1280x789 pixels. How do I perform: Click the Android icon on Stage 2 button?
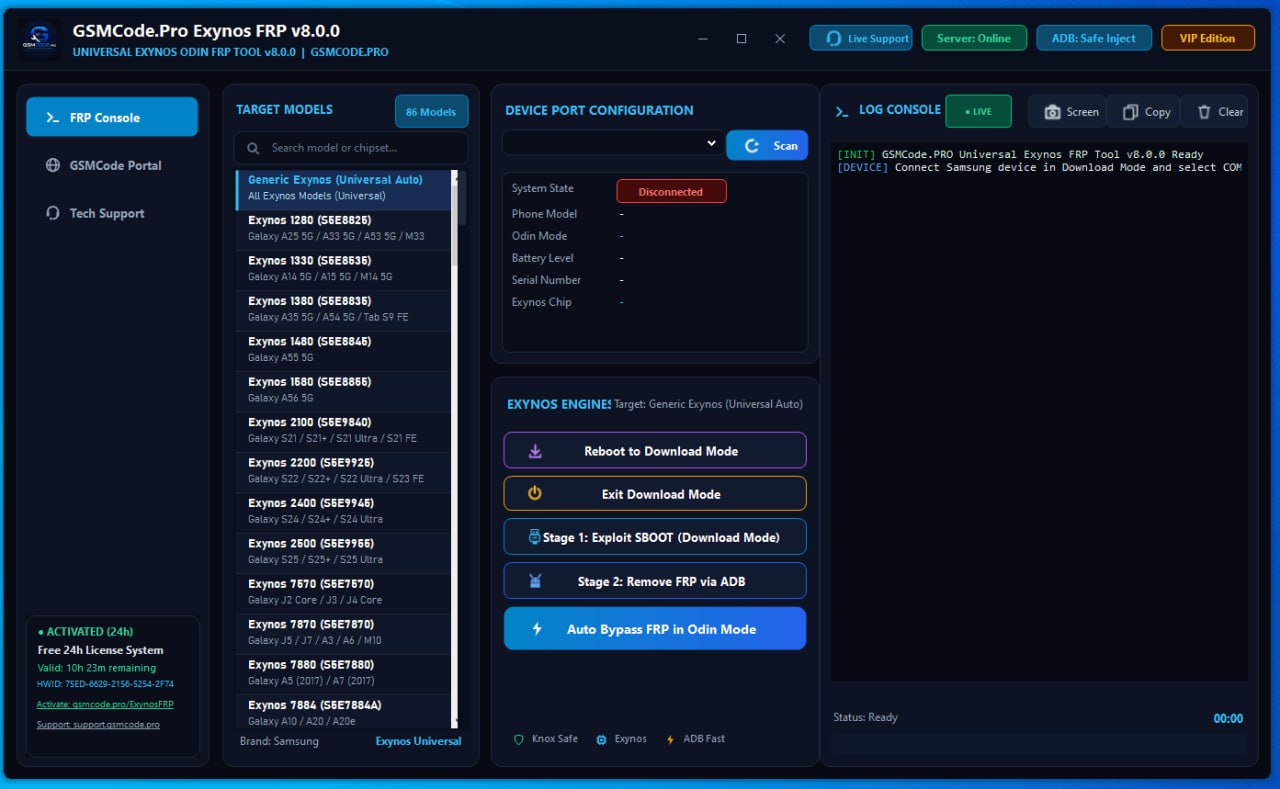coord(535,581)
